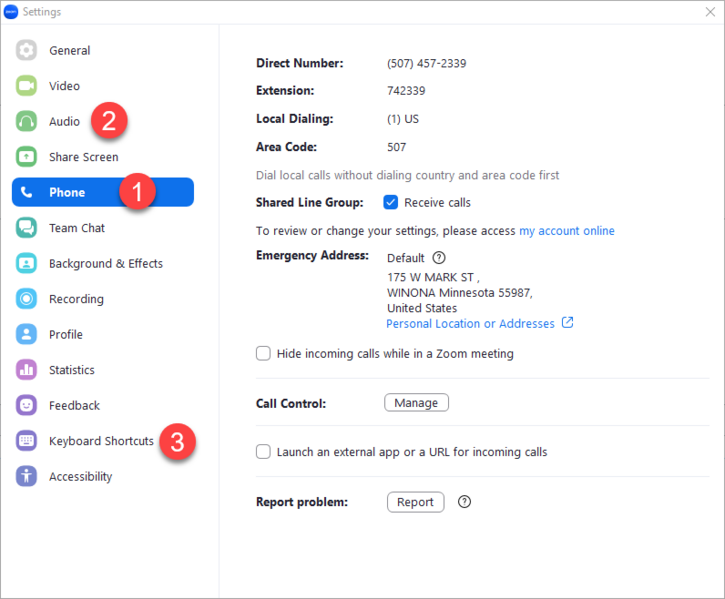
Task: Go to the Accessibility settings tab
Action: tap(80, 477)
